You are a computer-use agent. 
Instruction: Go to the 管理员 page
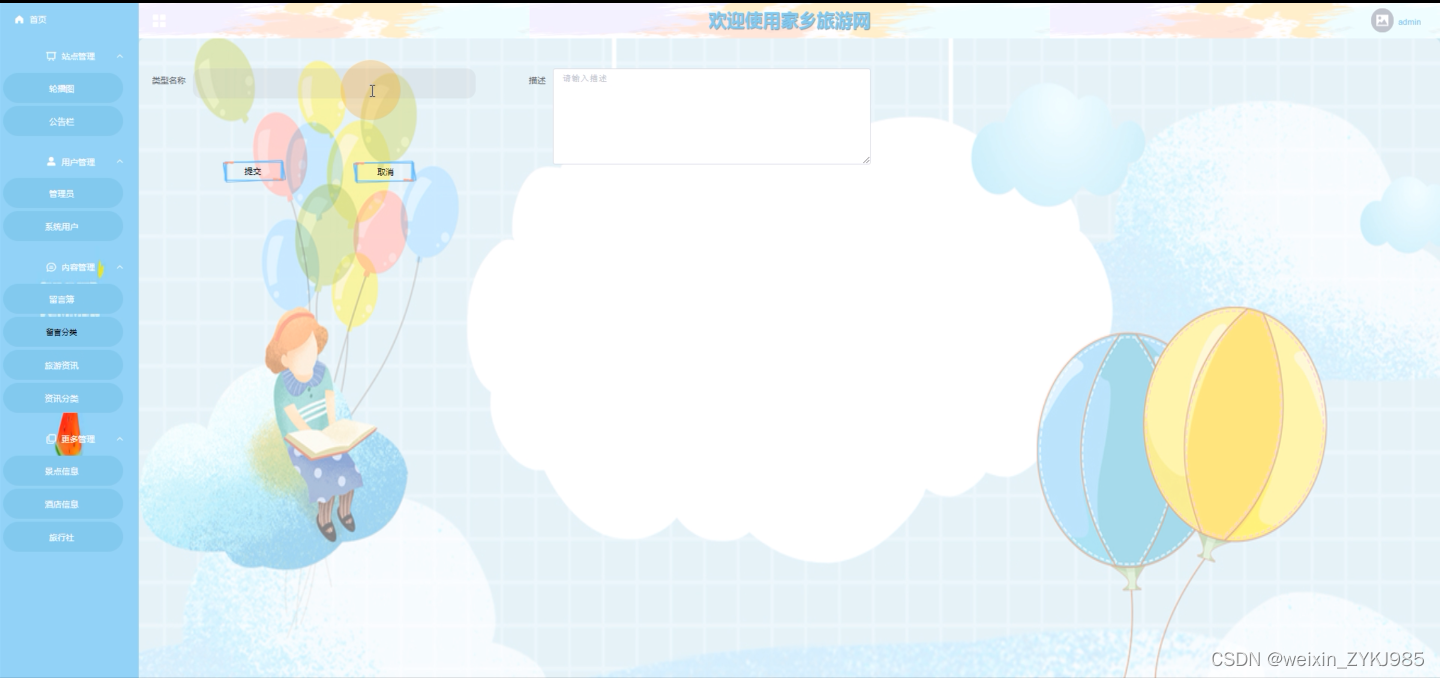click(63, 194)
